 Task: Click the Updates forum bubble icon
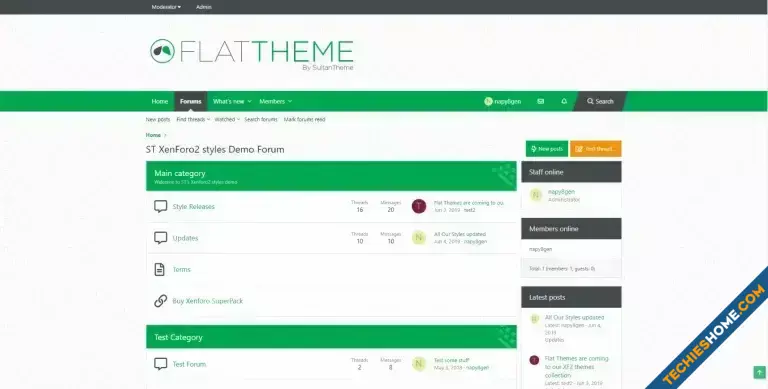161,238
